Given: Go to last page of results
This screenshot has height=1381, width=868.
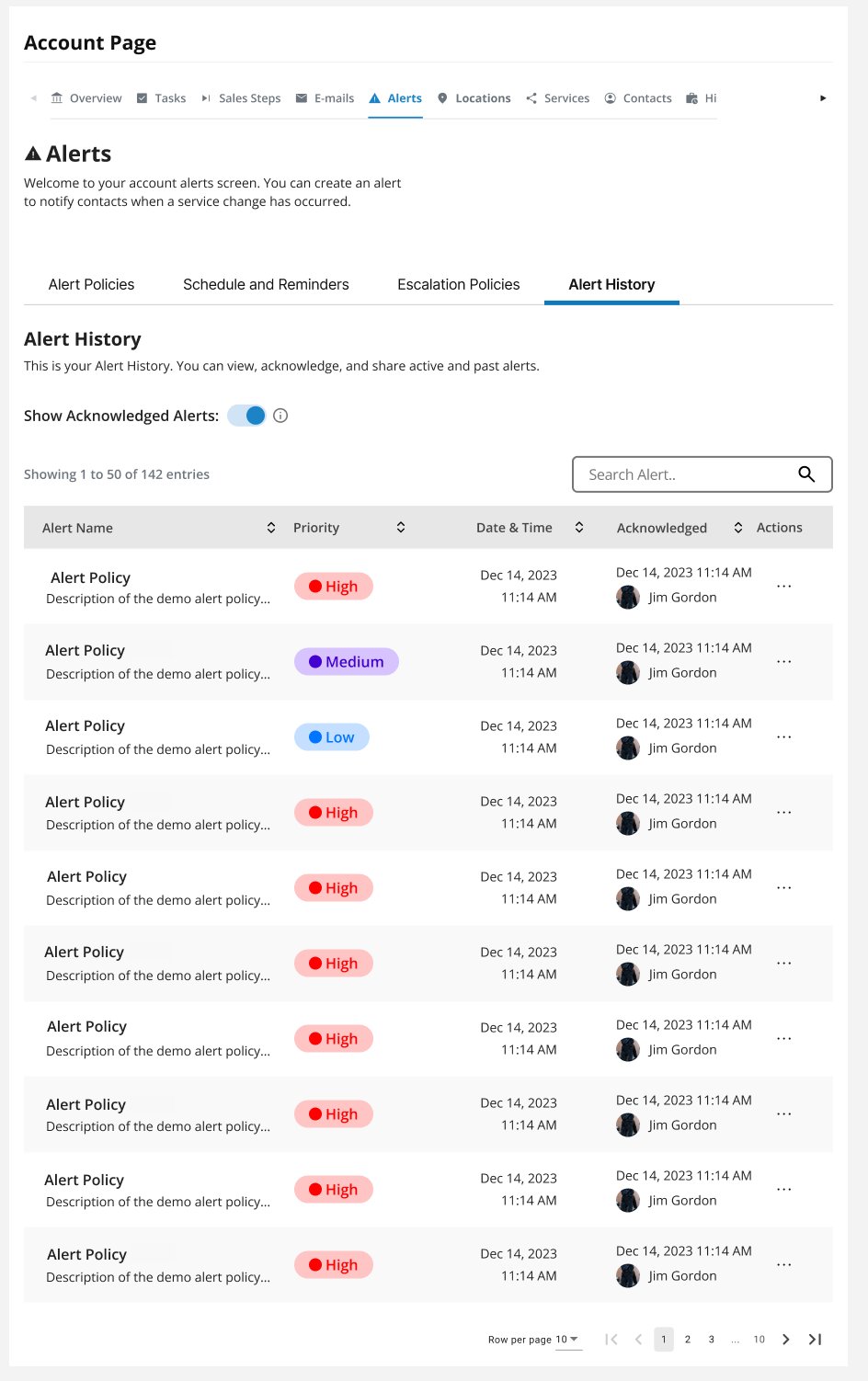Looking at the screenshot, I should tap(815, 1340).
